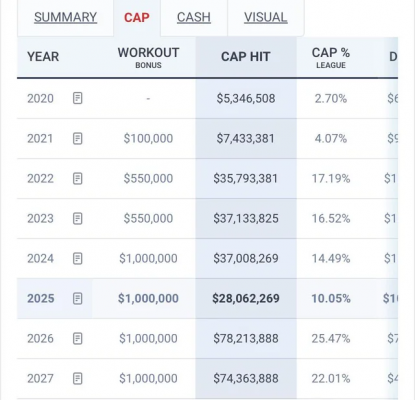The image size is (415, 400).
Task: Select the 17.19% cap percentage for 2022
Action: pyautogui.click(x=331, y=178)
